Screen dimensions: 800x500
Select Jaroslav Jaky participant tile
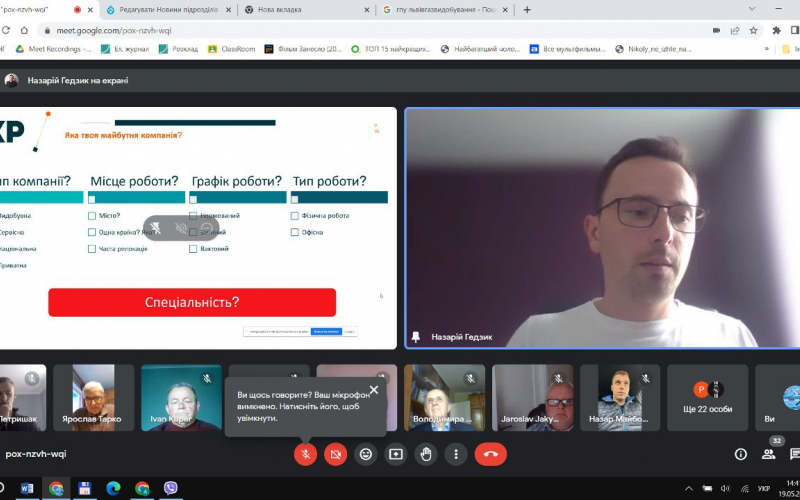tap(532, 397)
